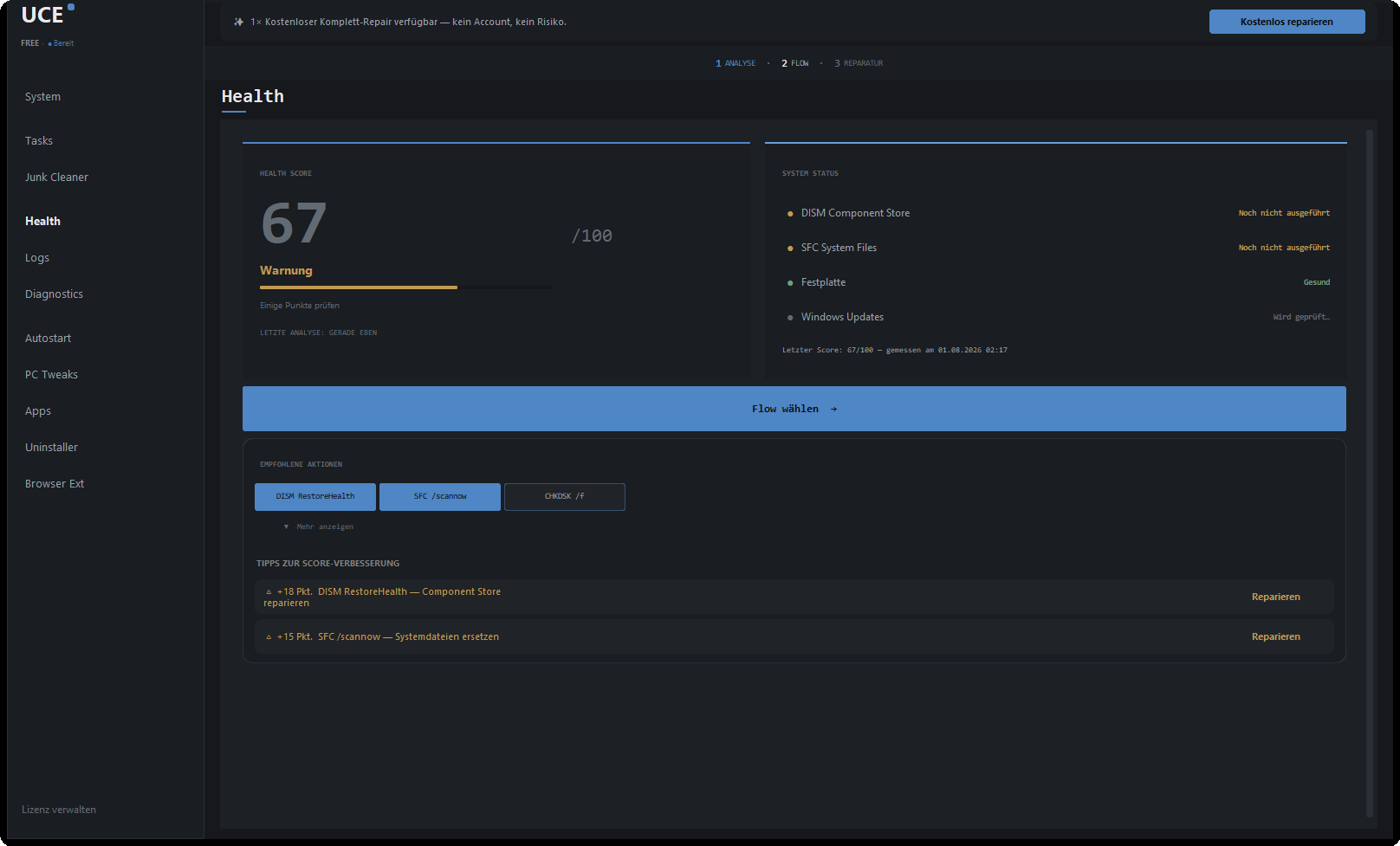Image resolution: width=1400 pixels, height=846 pixels.
Task: Click the Kostenloser Komplett-Repair banner text
Action: tap(408, 22)
